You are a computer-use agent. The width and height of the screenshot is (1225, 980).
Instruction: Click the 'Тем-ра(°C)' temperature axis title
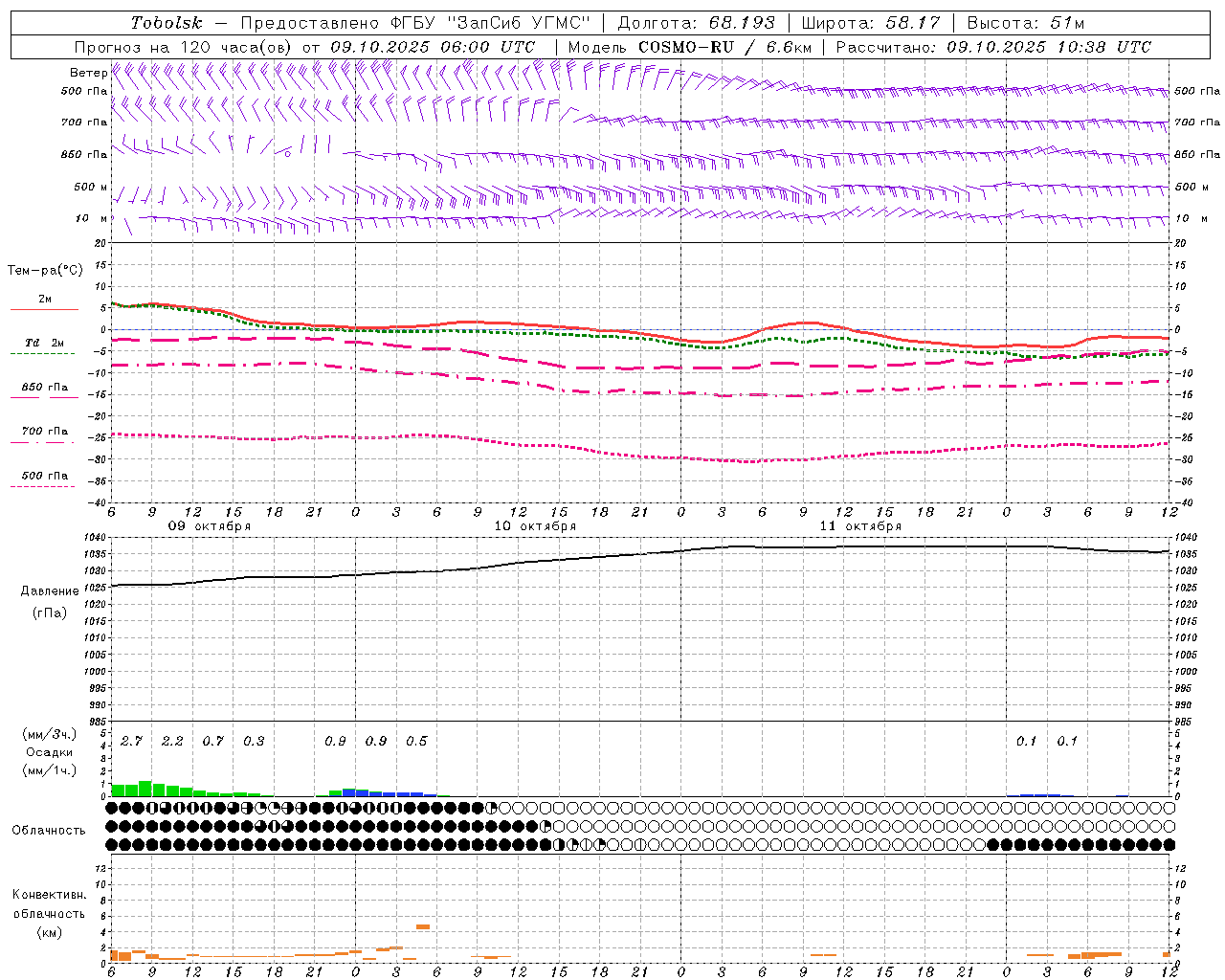coord(45,271)
